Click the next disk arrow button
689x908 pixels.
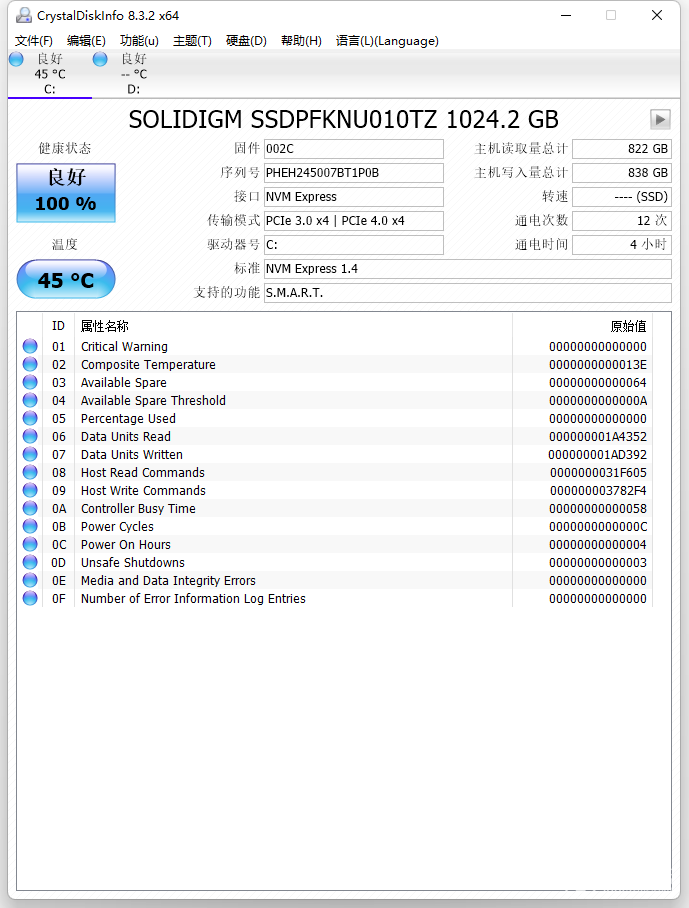660,120
